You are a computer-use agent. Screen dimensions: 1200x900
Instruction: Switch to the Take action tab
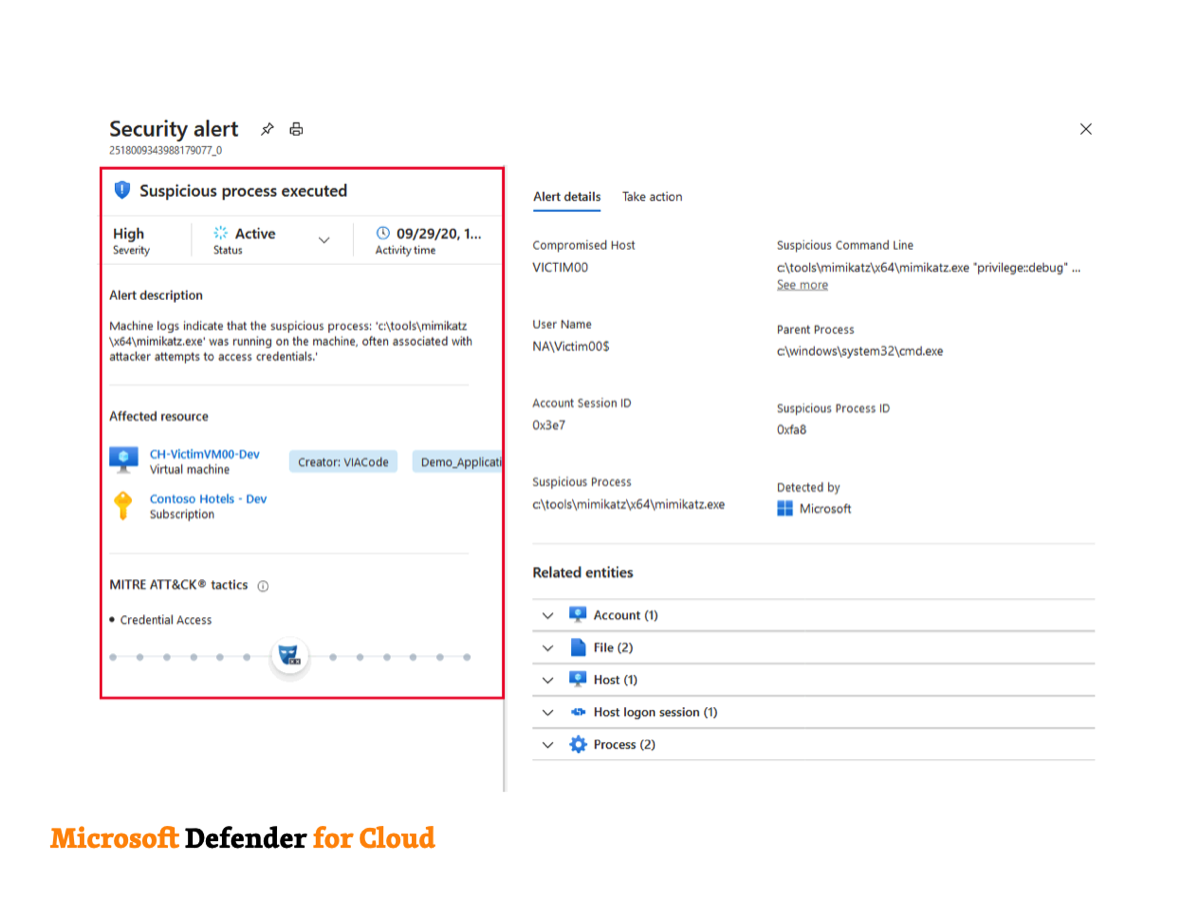[x=652, y=197]
